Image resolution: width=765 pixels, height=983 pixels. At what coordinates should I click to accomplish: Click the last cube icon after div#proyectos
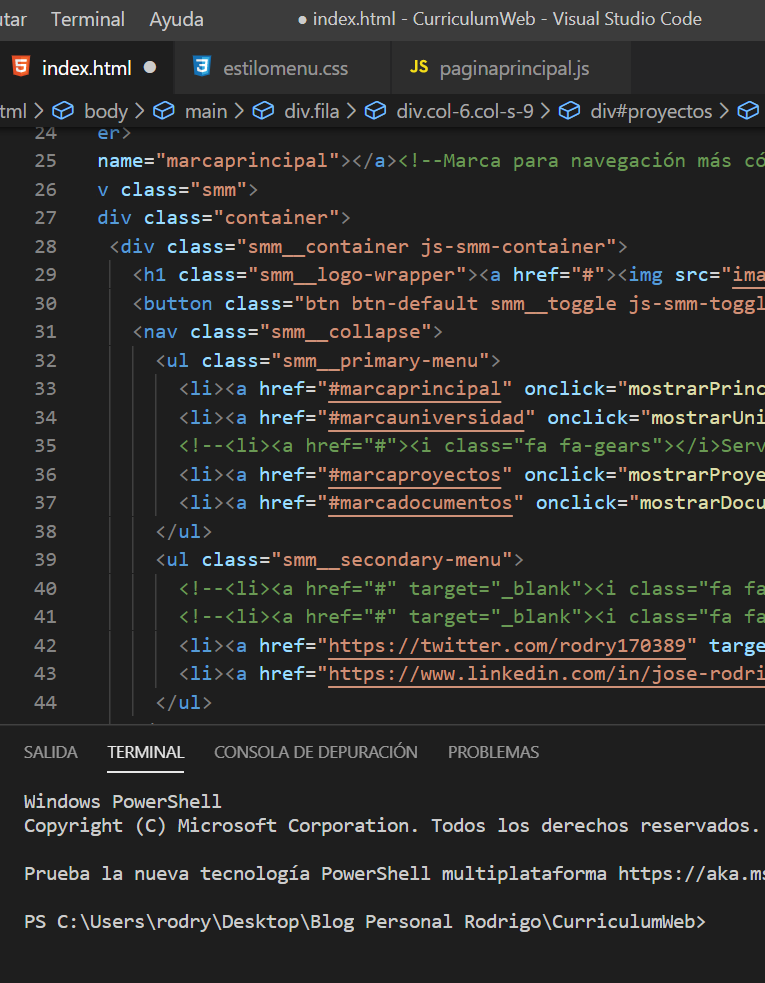click(x=748, y=111)
